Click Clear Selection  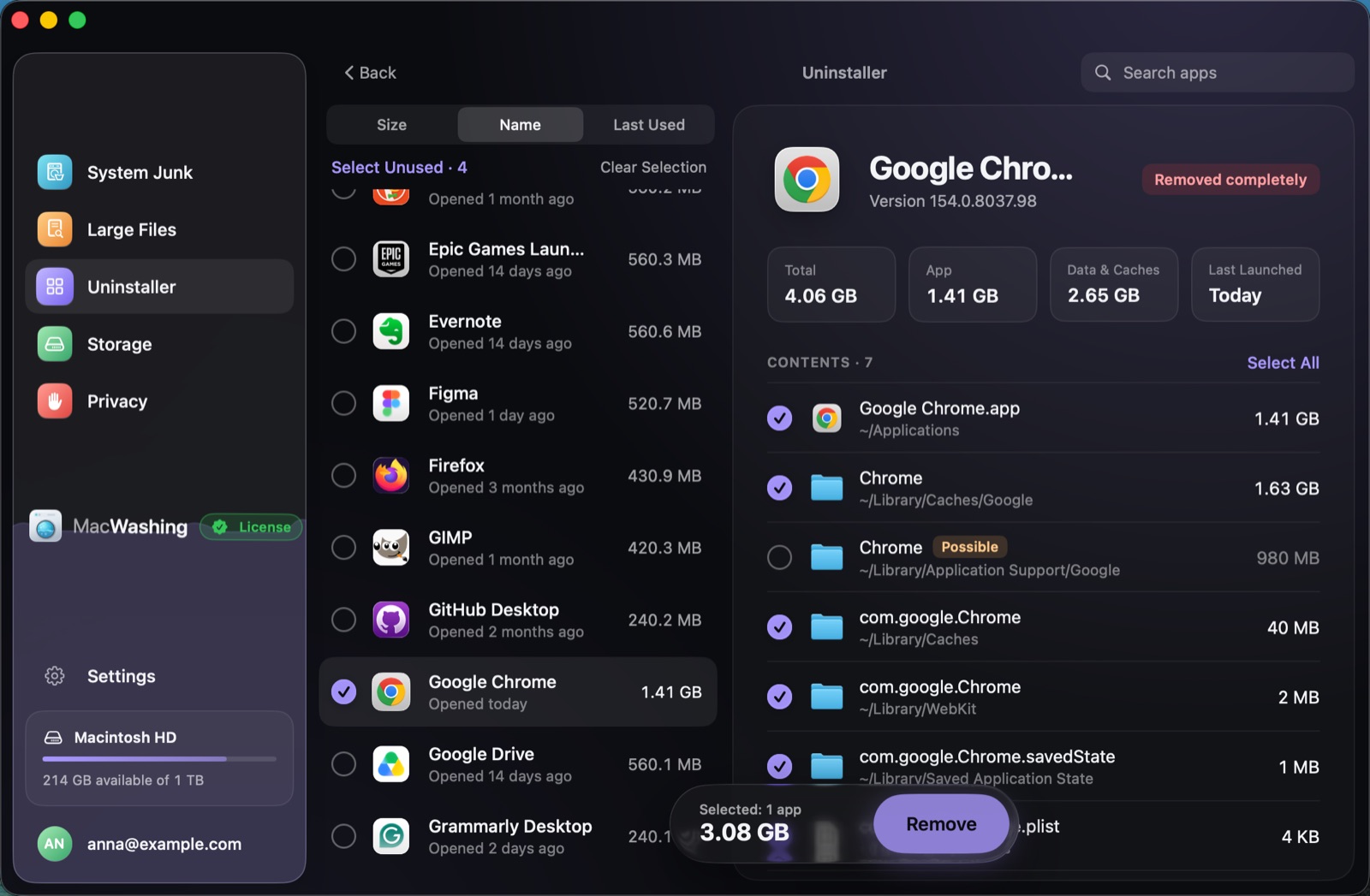(x=653, y=167)
